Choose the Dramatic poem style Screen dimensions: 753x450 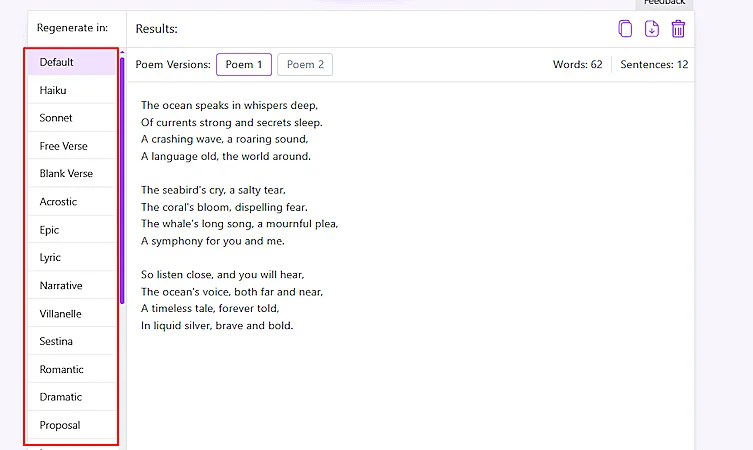coord(72,397)
